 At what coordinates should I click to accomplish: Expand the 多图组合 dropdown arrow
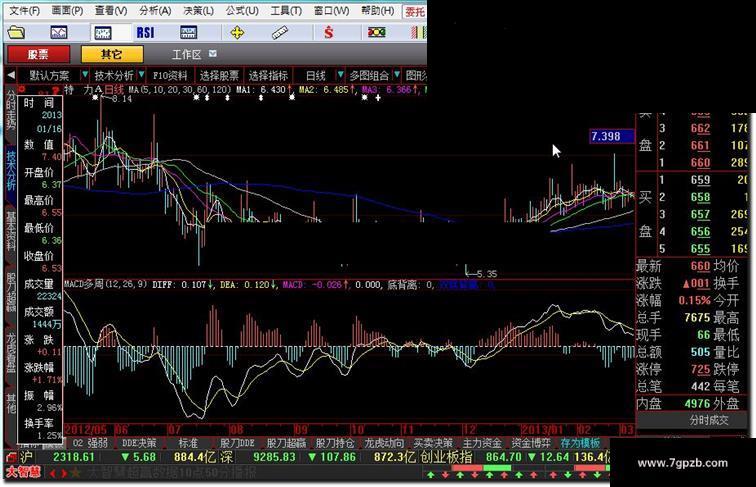[397, 75]
